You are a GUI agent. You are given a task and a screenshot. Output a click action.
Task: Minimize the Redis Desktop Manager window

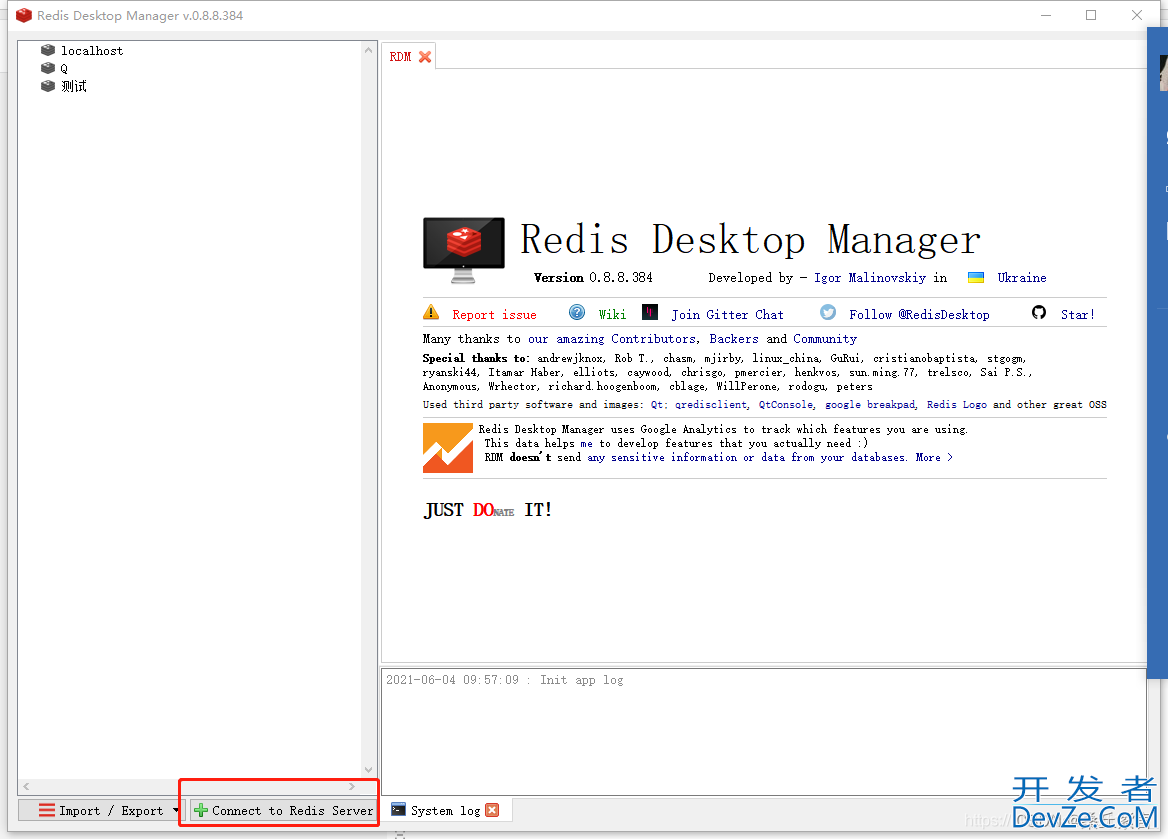tap(1046, 15)
